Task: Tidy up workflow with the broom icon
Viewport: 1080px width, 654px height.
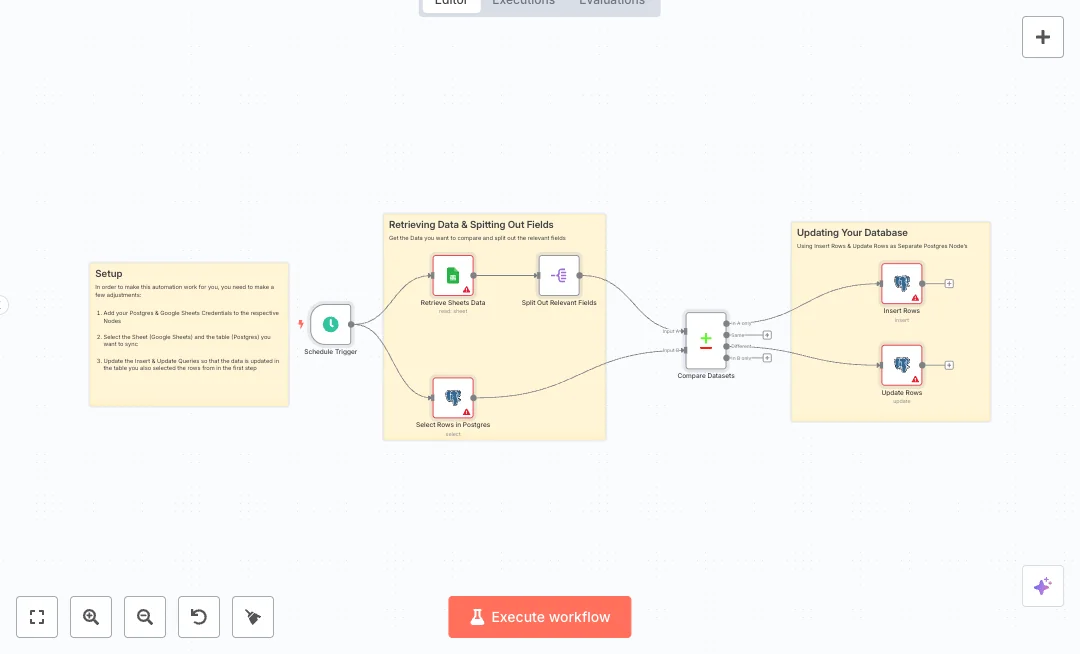Action: 253,617
